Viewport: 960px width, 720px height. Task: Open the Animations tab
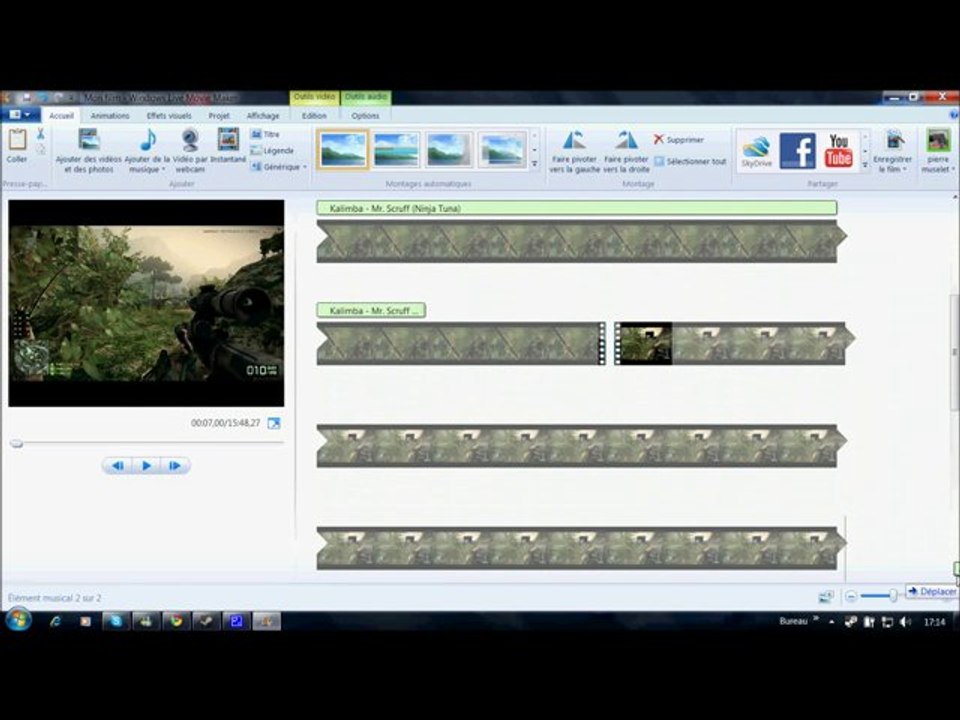coord(110,116)
